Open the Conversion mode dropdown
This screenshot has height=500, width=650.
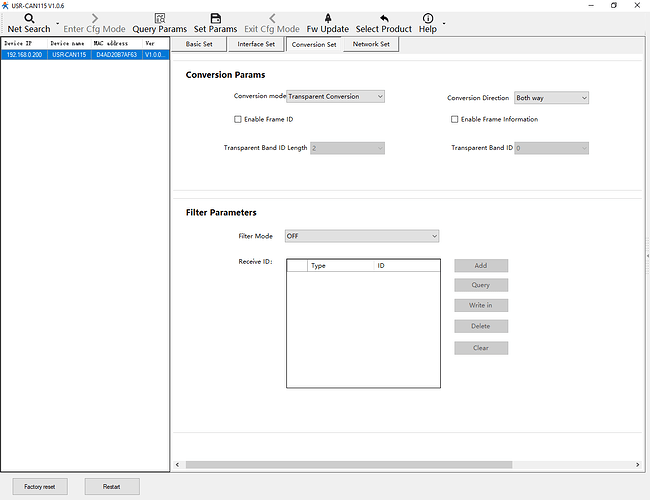tap(336, 97)
